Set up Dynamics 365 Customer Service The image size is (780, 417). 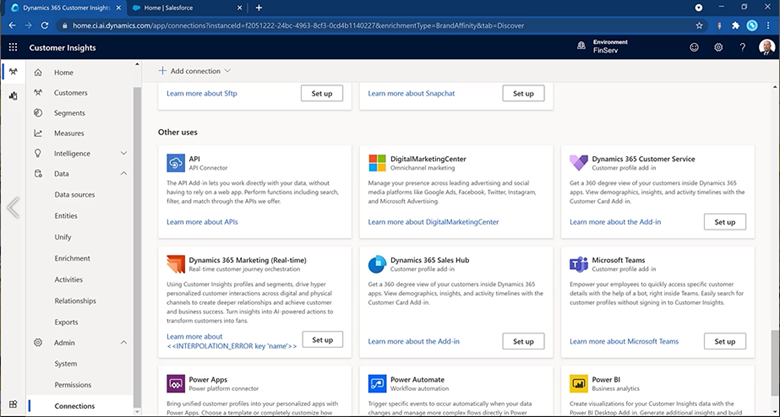(725, 222)
